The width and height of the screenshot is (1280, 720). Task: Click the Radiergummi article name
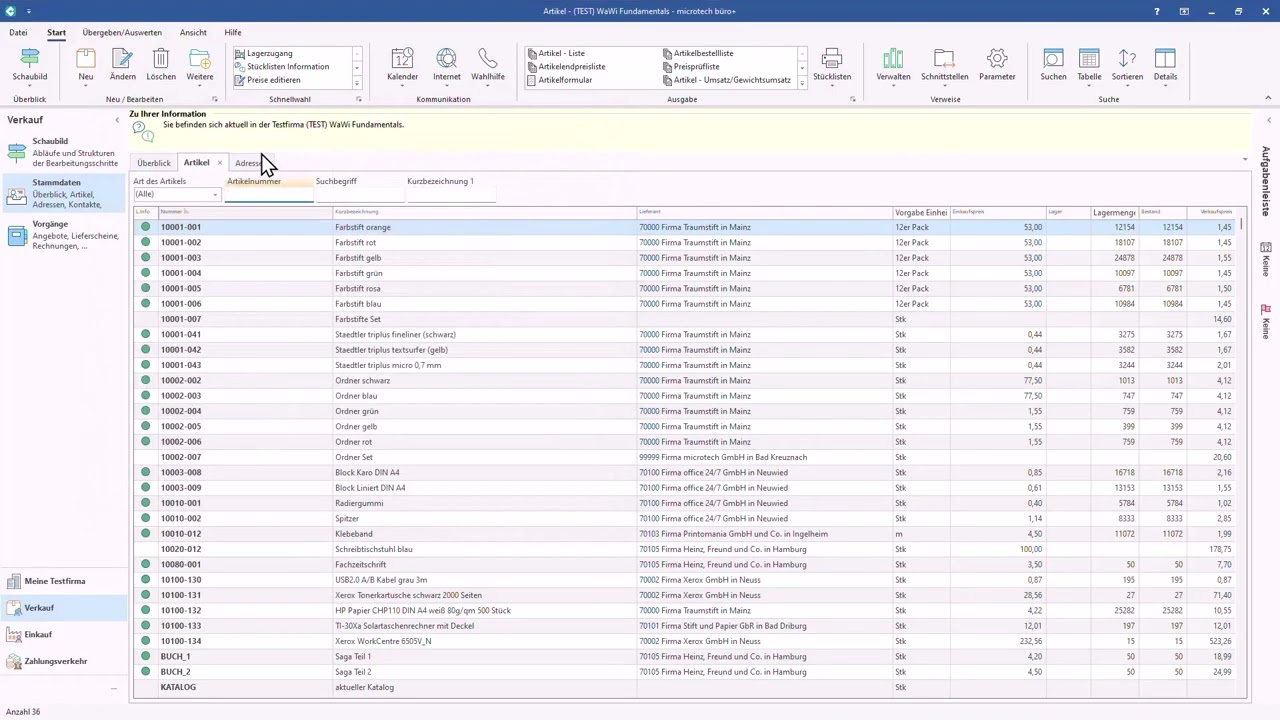point(358,503)
